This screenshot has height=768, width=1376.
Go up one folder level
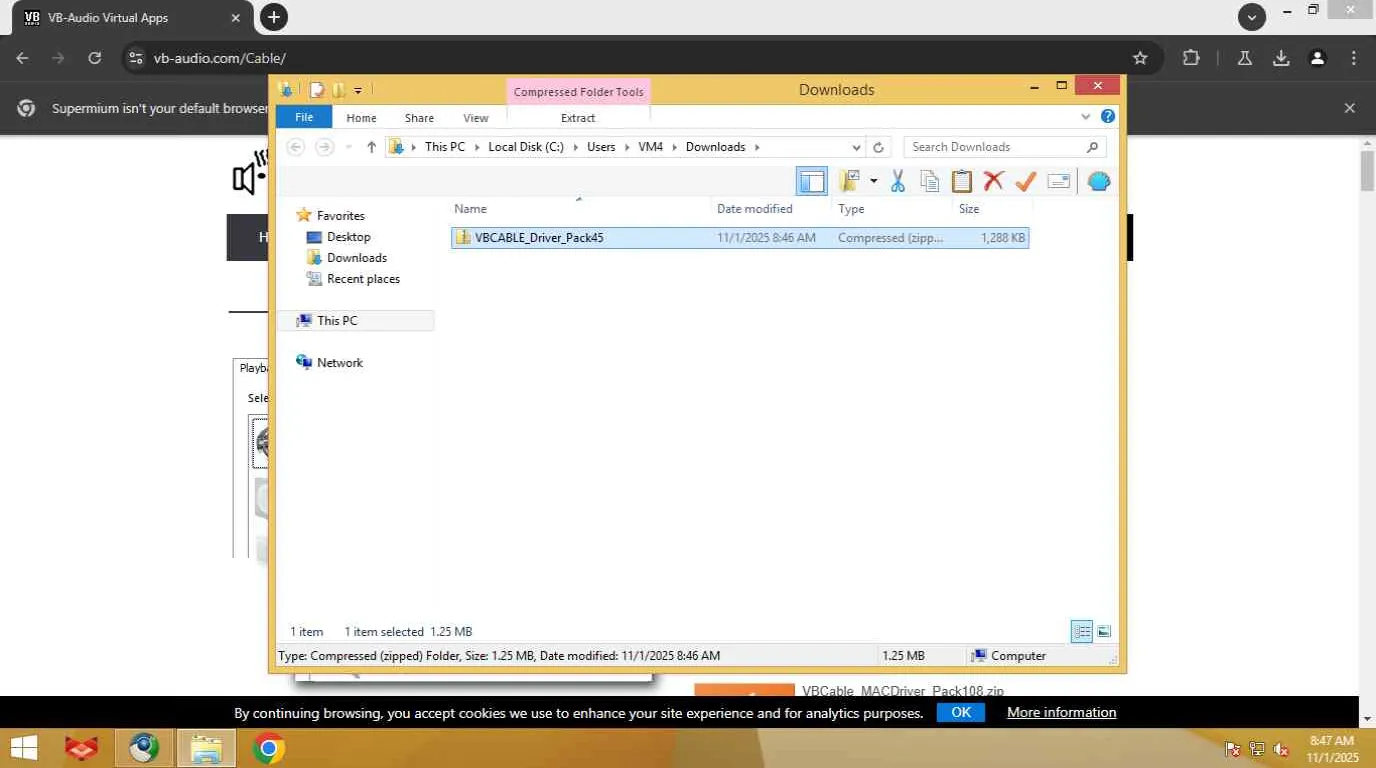click(x=372, y=147)
